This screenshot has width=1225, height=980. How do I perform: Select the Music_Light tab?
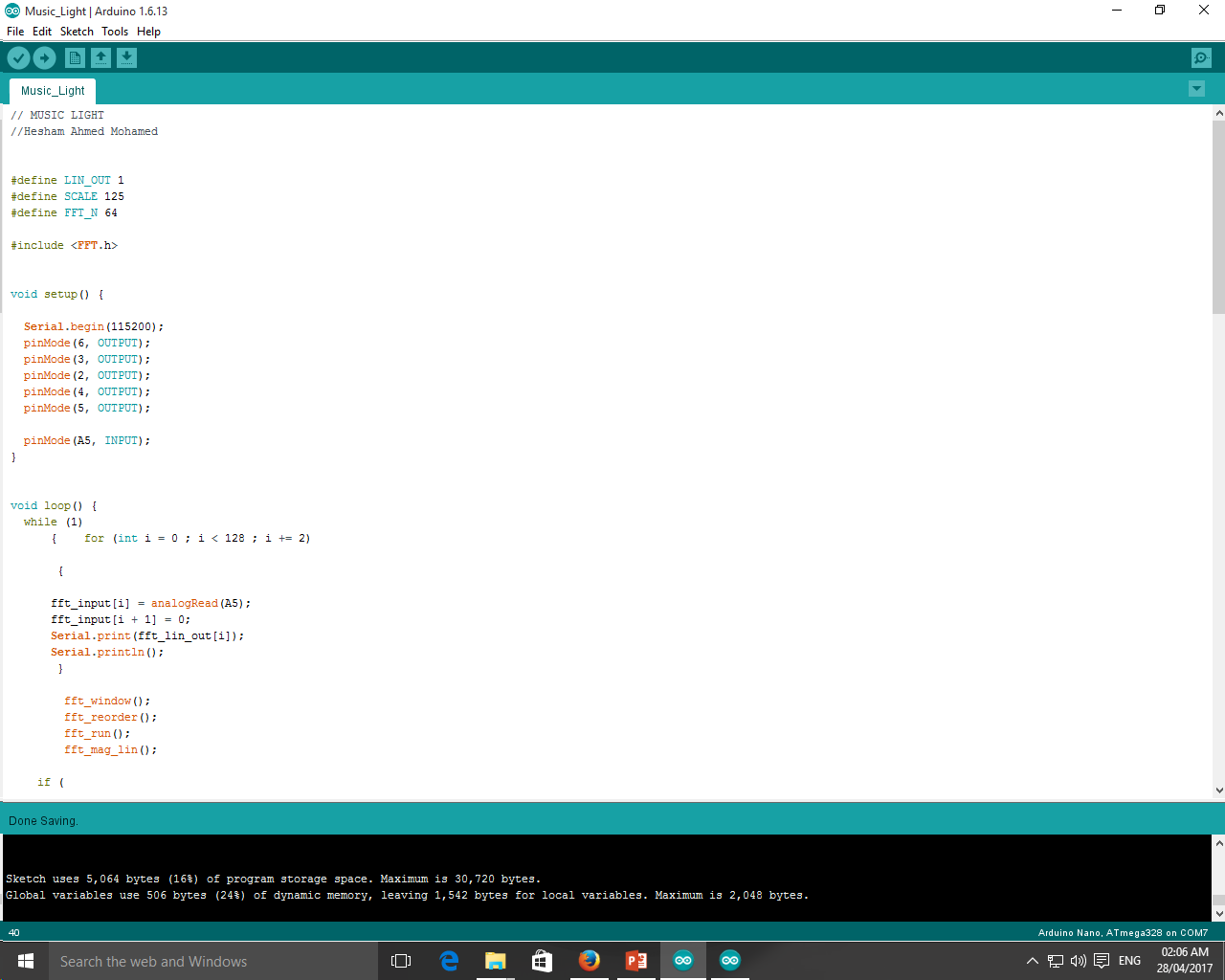pos(52,90)
